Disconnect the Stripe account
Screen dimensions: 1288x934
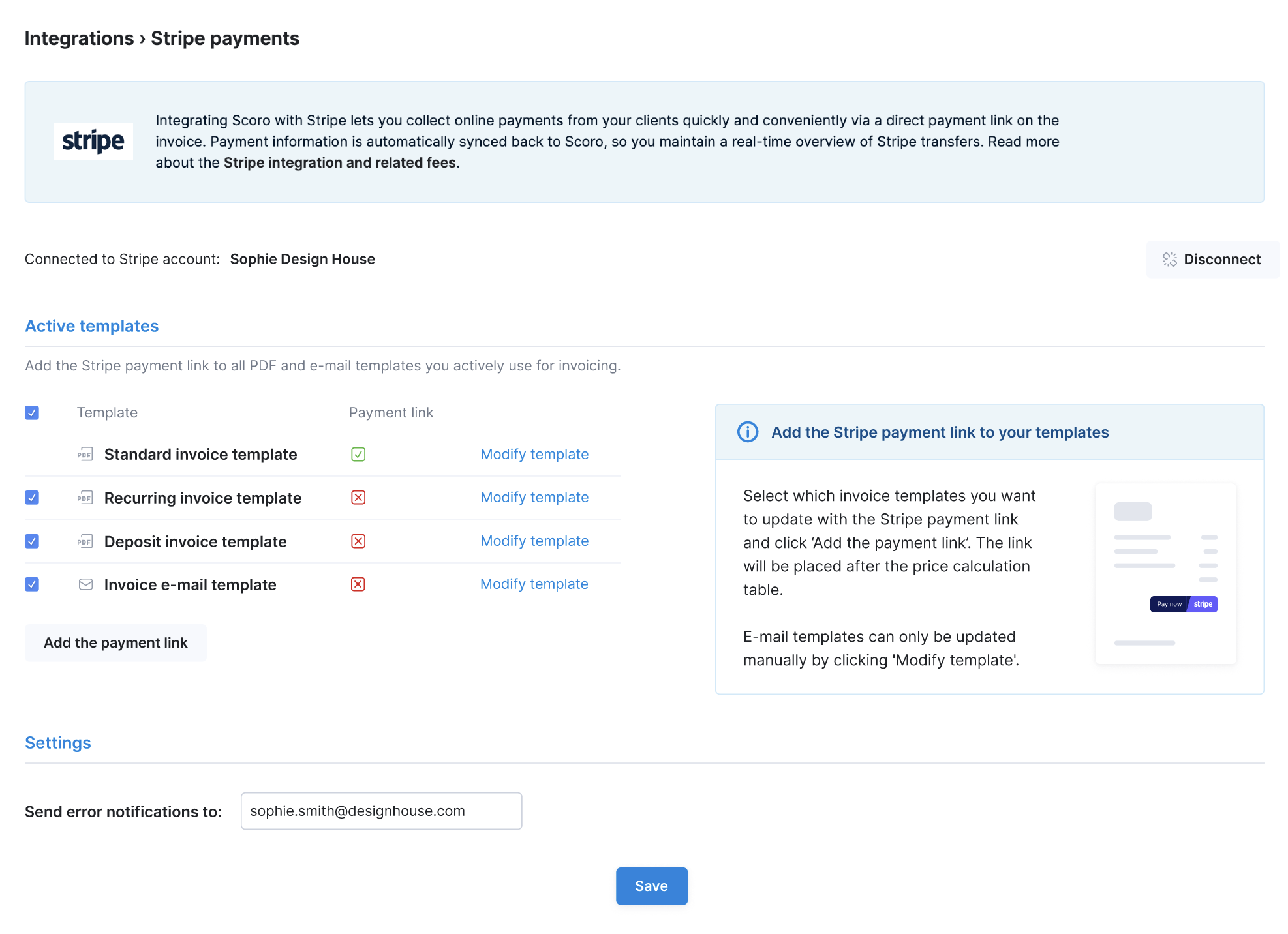pos(1213,260)
